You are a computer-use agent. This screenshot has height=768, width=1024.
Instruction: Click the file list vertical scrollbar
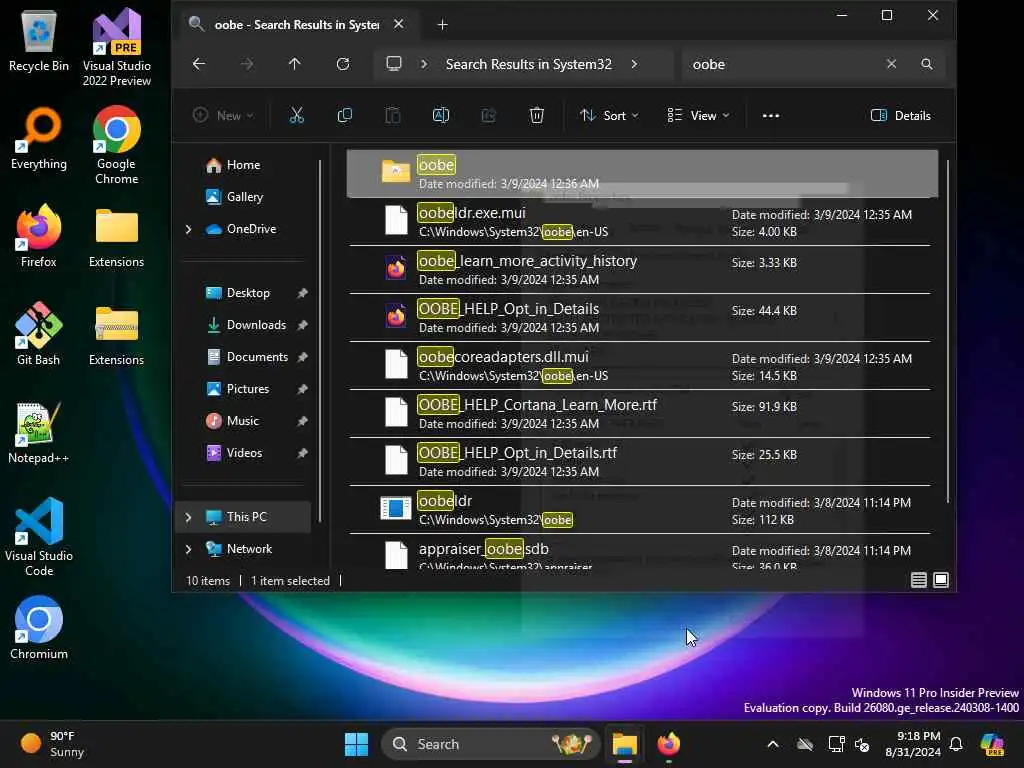coord(948,332)
